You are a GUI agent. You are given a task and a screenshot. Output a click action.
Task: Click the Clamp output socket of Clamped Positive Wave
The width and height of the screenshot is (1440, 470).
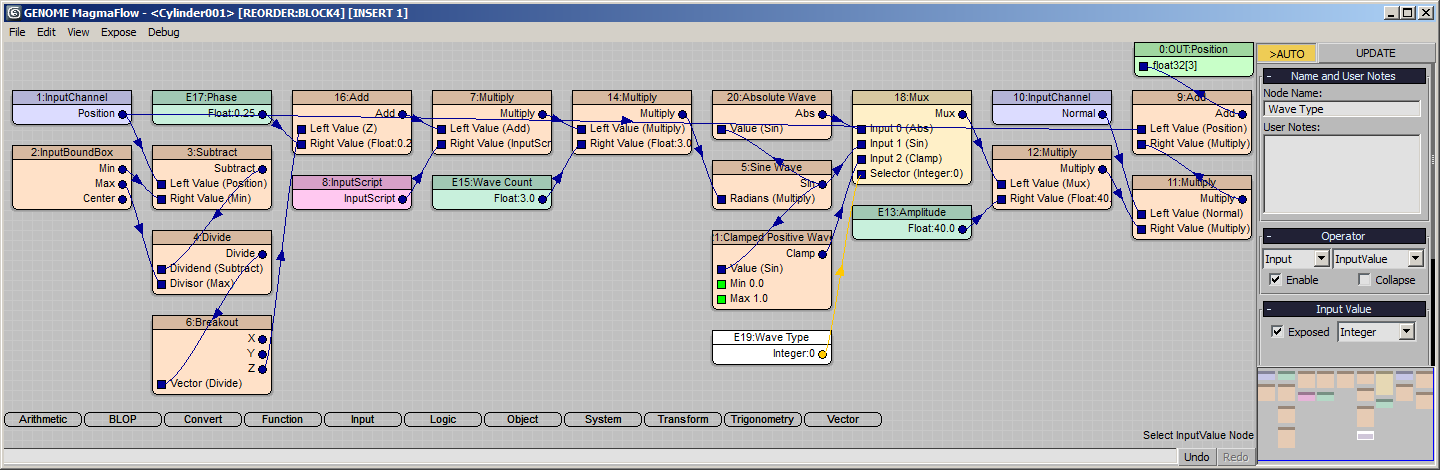pos(823,254)
